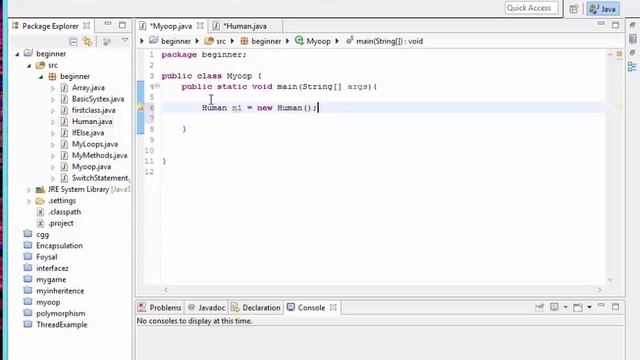This screenshot has height=360, width=640.
Task: Click Human class name on line 6
Action: [214, 108]
